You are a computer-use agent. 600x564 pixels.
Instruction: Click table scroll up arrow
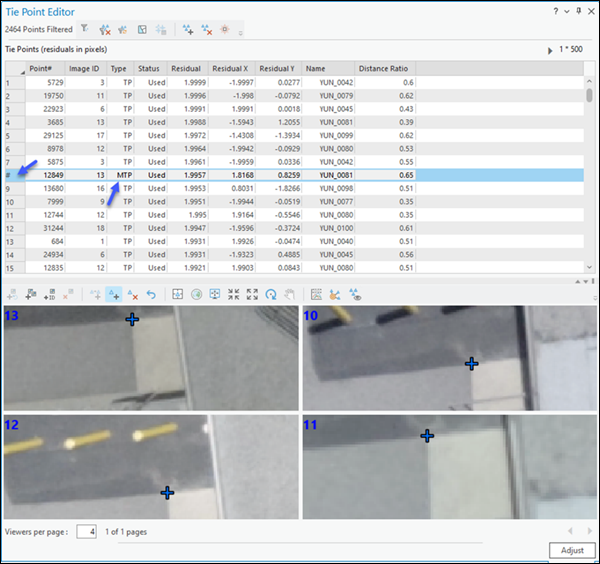click(589, 81)
